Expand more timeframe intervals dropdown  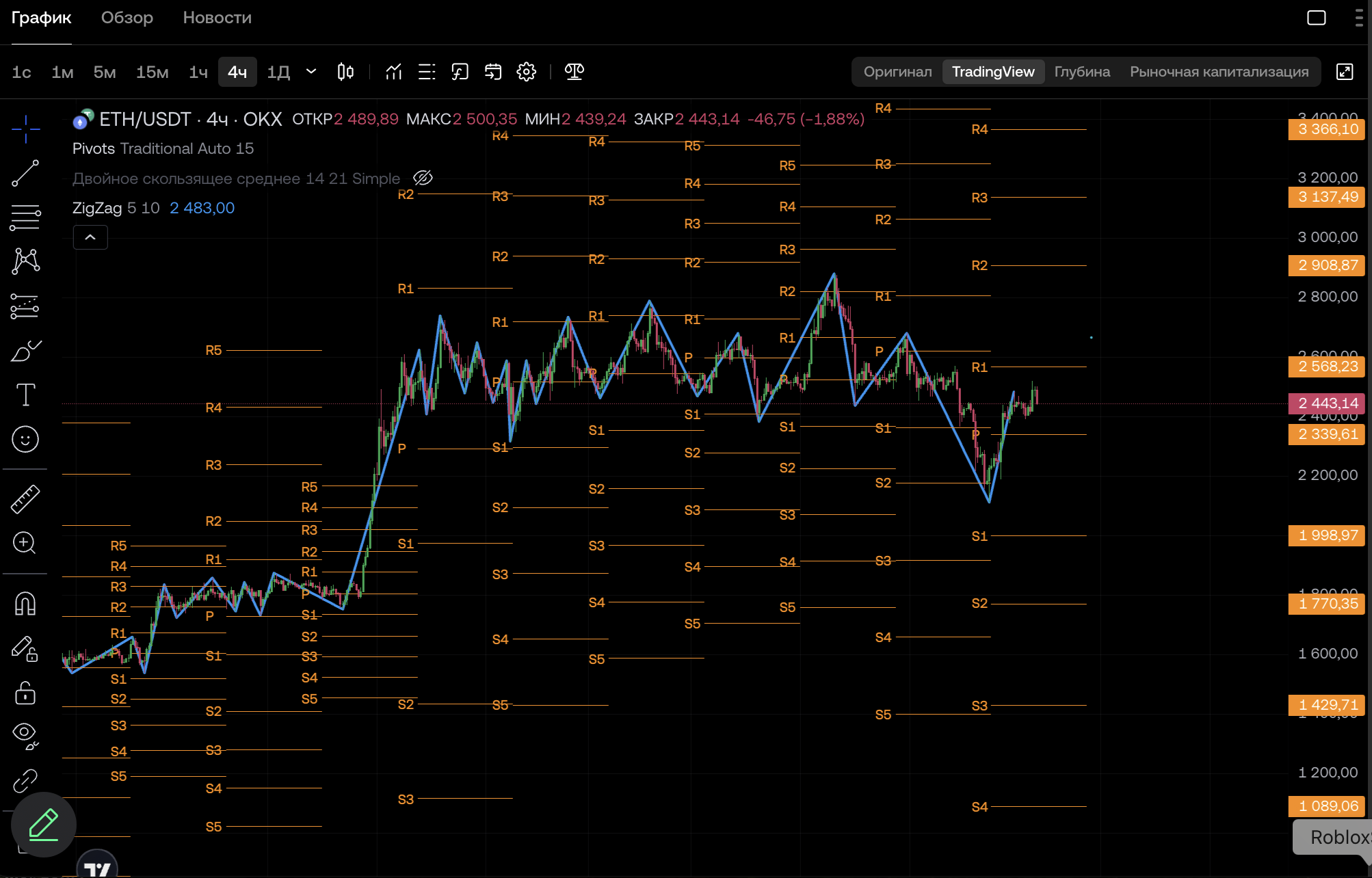[x=311, y=71]
